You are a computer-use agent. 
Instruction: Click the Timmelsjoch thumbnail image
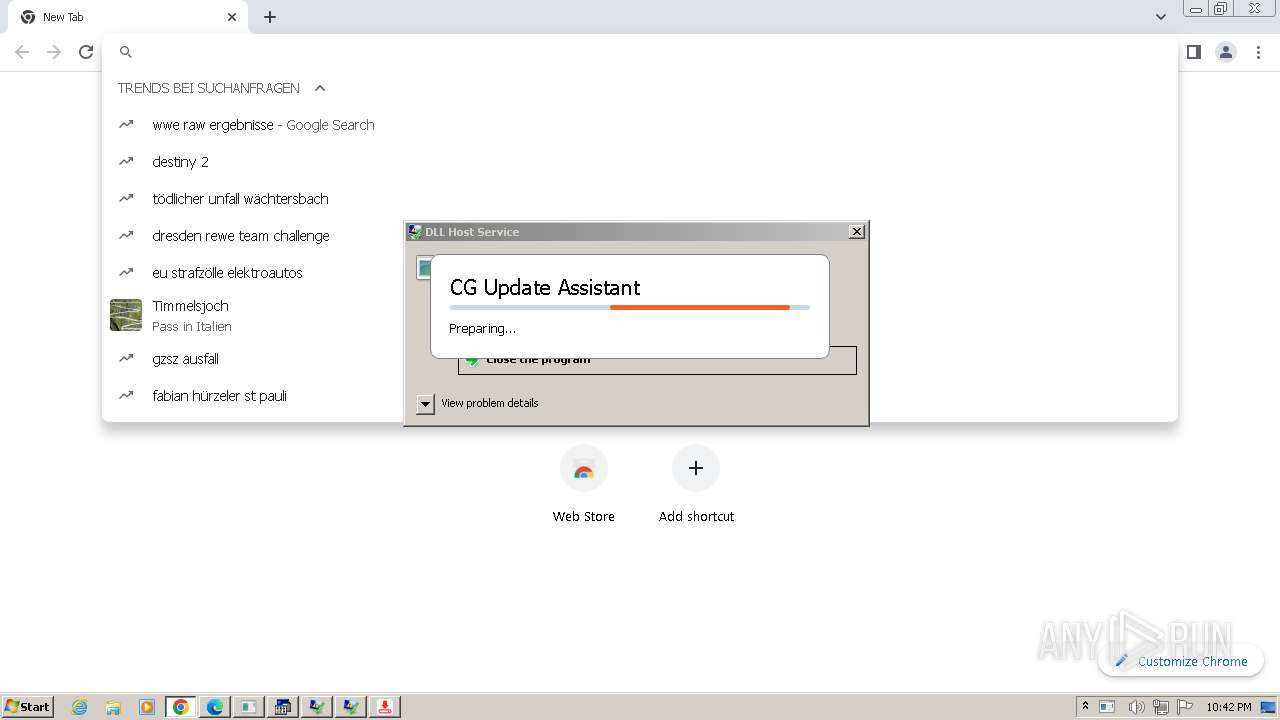(x=126, y=315)
